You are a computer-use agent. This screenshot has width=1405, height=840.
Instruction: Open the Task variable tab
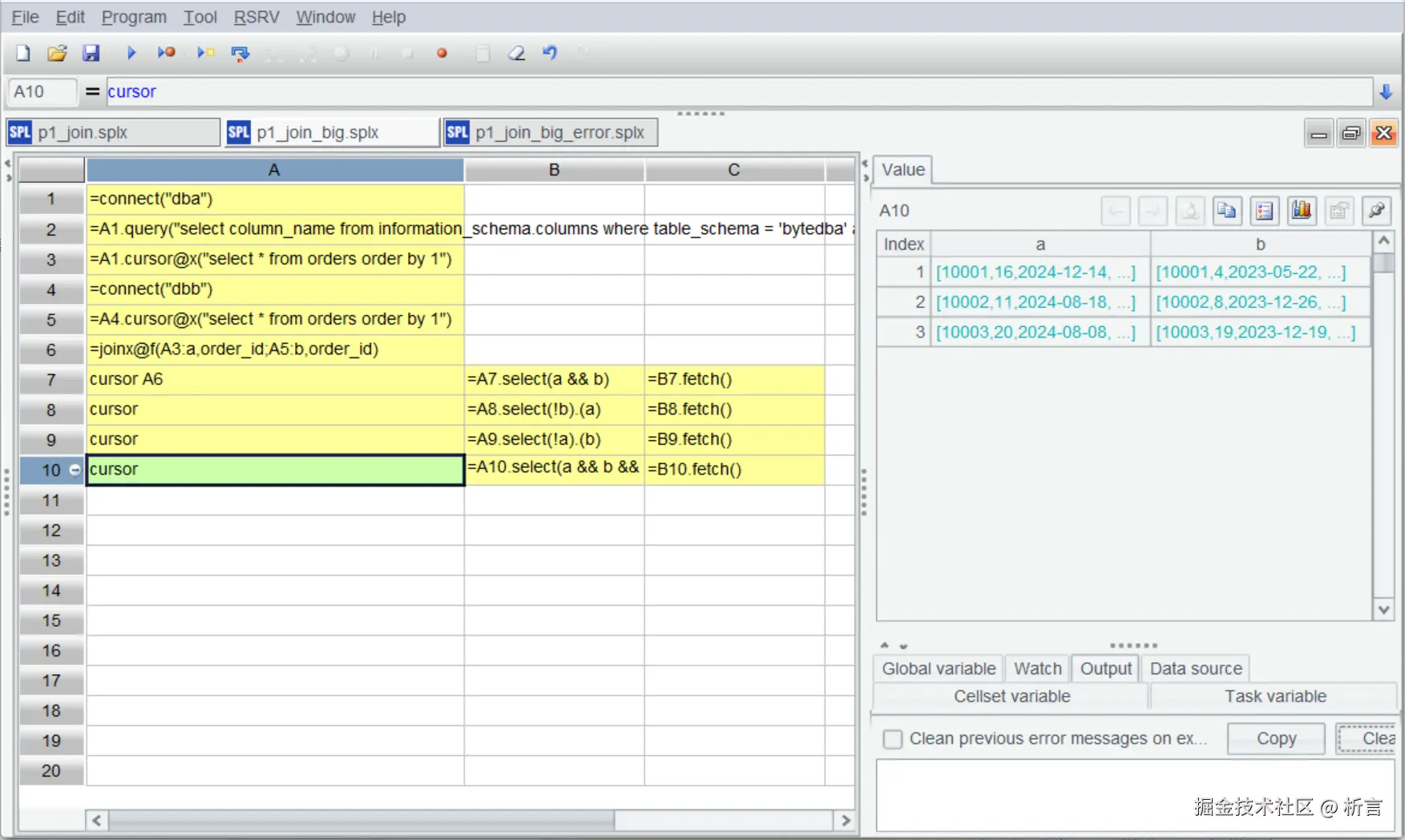tap(1275, 697)
